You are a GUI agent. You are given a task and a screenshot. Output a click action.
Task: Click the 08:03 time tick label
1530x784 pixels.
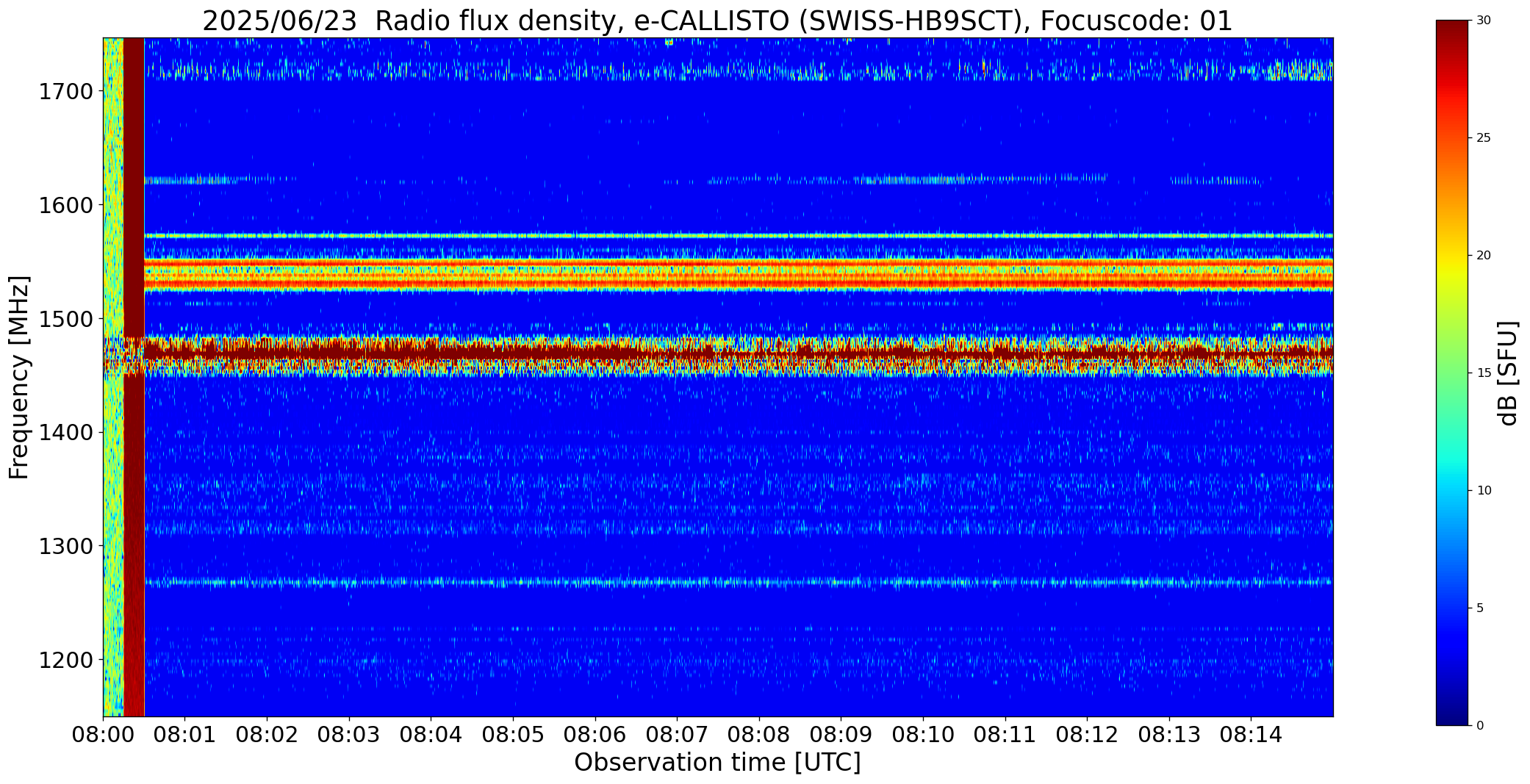point(349,734)
